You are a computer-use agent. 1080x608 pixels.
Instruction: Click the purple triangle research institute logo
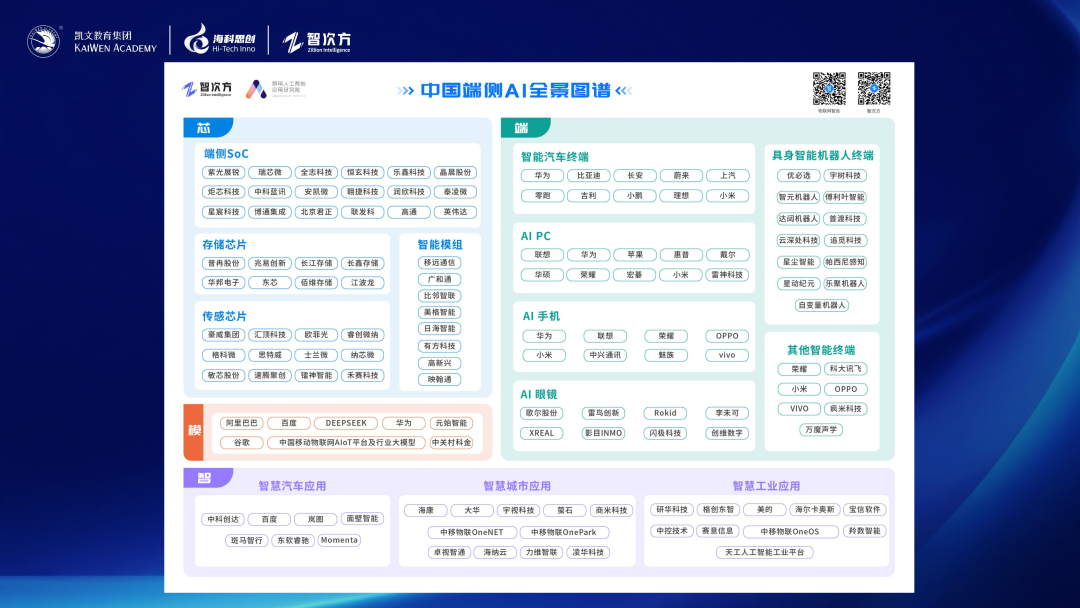tap(257, 89)
